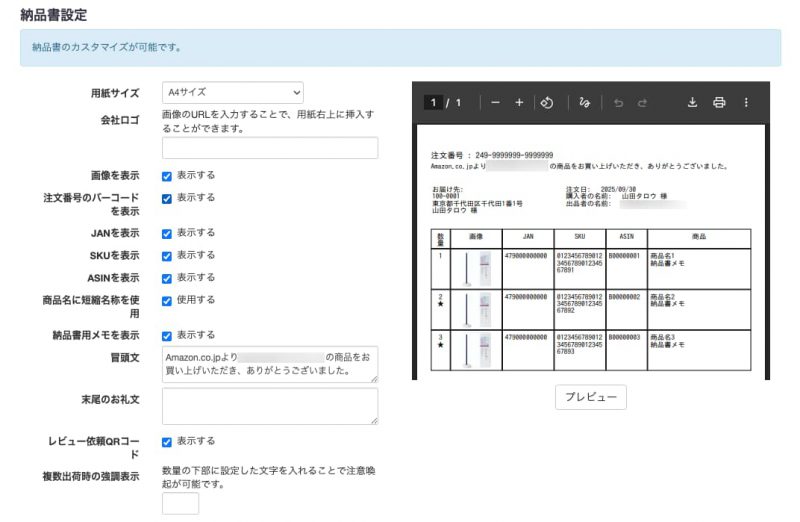The height and width of the screenshot is (522, 800).
Task: Print the delivery note PDF
Action: point(718,103)
